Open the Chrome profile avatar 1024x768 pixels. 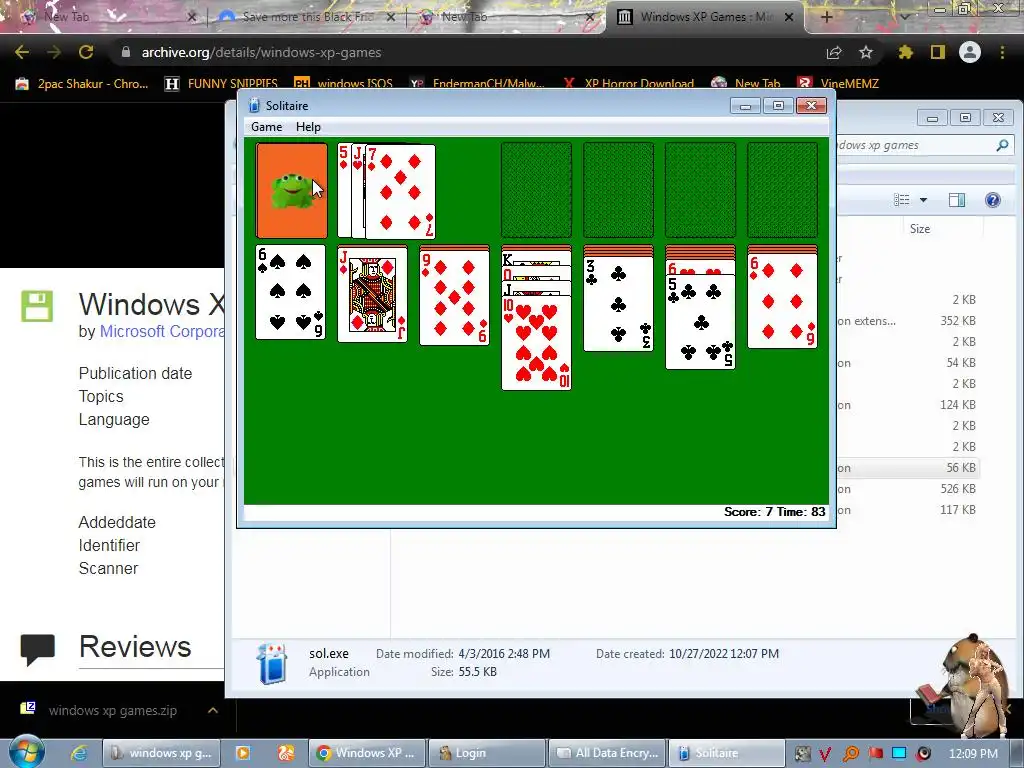point(970,52)
